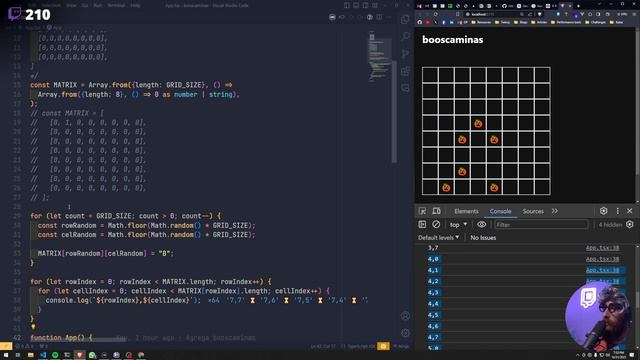Screen dimensions: 640x360
Task: Click the lightbulb code action icon
Action: point(33,327)
